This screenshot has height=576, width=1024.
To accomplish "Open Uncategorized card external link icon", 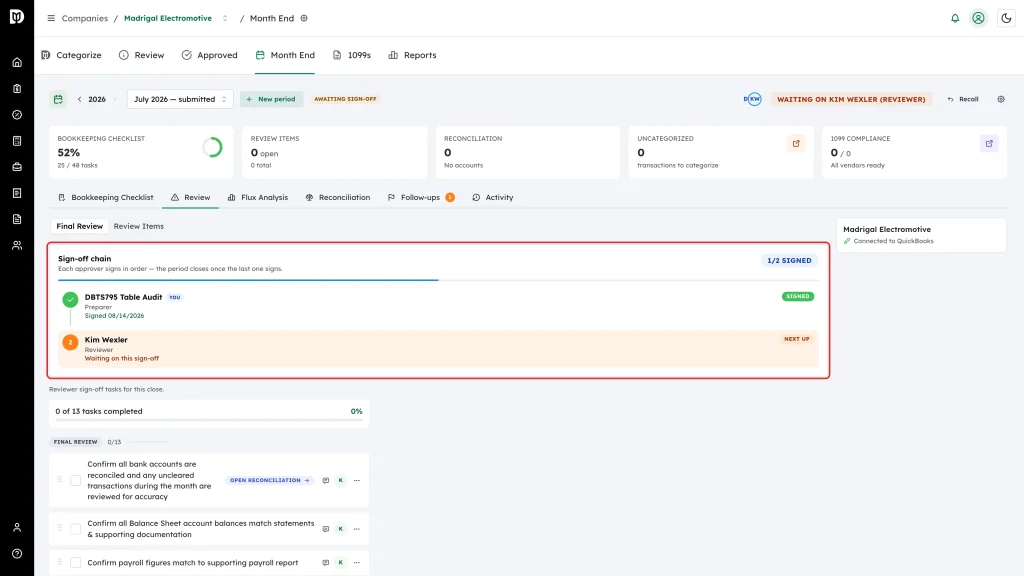I will click(x=796, y=144).
